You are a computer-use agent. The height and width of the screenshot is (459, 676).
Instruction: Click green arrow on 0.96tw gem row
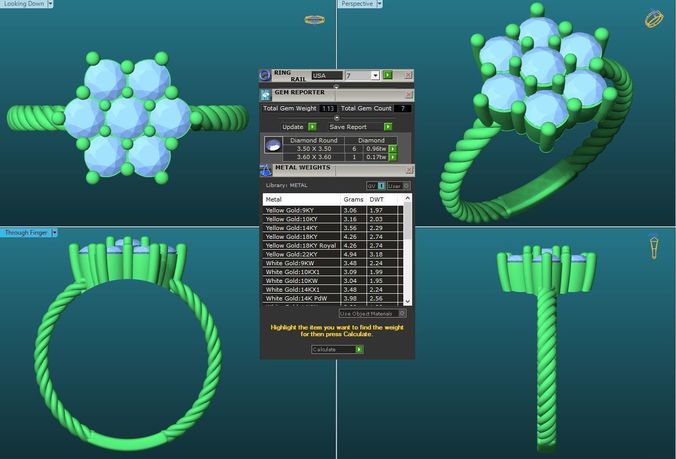pos(393,149)
